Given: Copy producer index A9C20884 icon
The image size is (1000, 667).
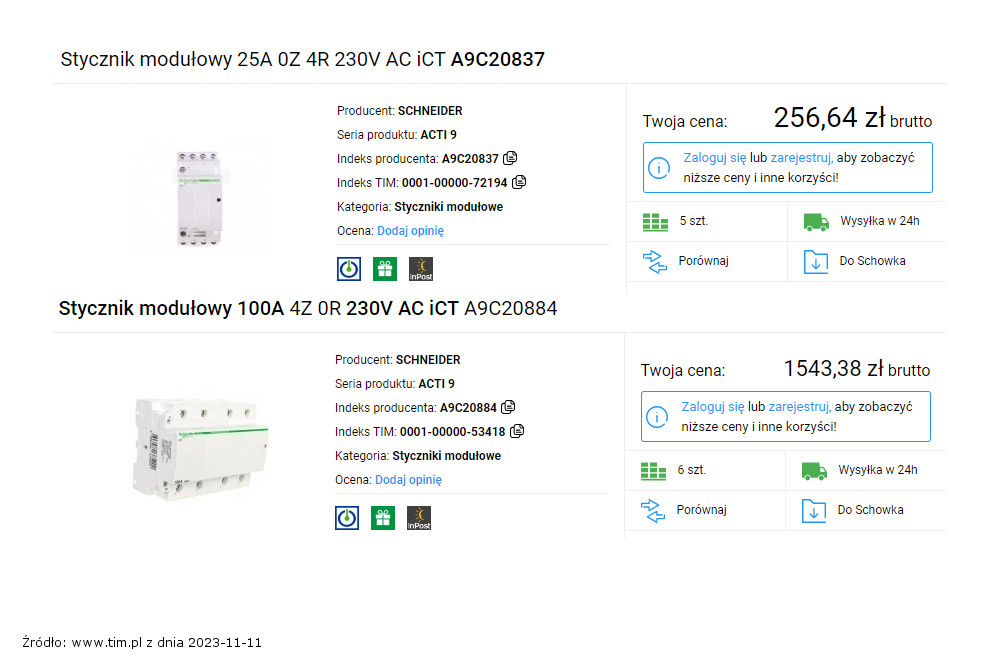Looking at the screenshot, I should [508, 407].
